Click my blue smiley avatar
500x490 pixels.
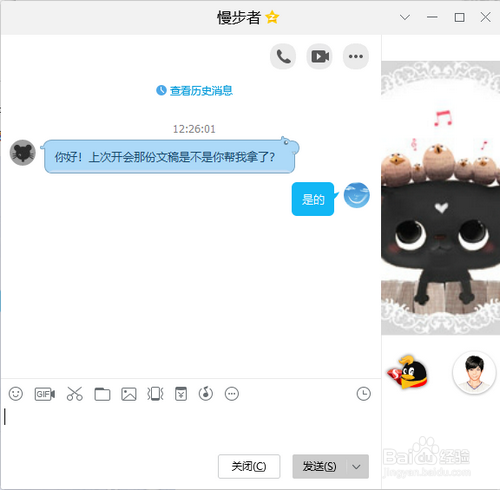click(x=357, y=195)
